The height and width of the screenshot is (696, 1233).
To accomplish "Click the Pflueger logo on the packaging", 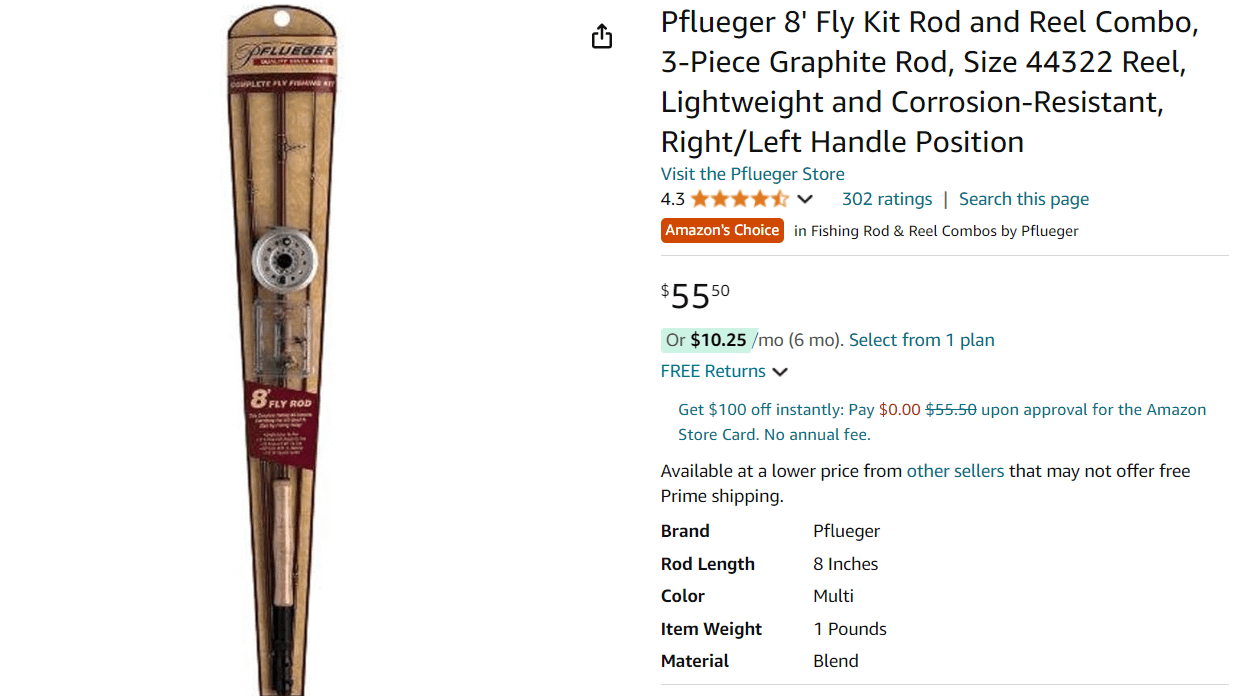I will coord(283,55).
